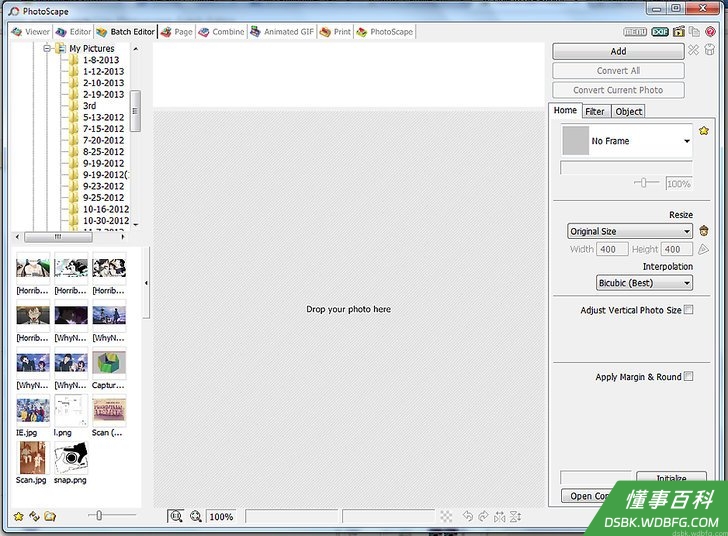Viewport: 728px width, 536px height.
Task: Switch to the Editor tab
Action: pyautogui.click(x=73, y=32)
